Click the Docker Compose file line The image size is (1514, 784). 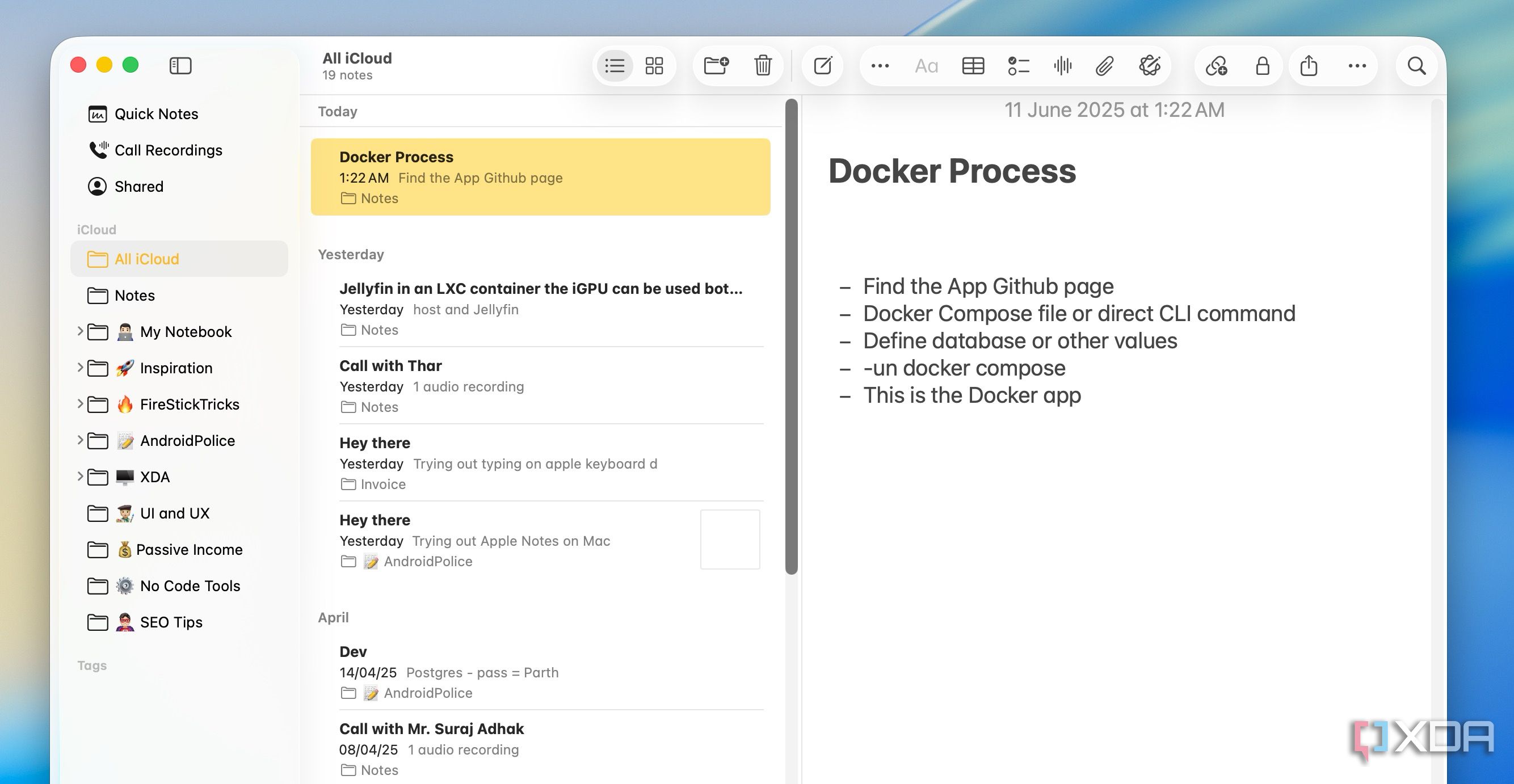1079,313
